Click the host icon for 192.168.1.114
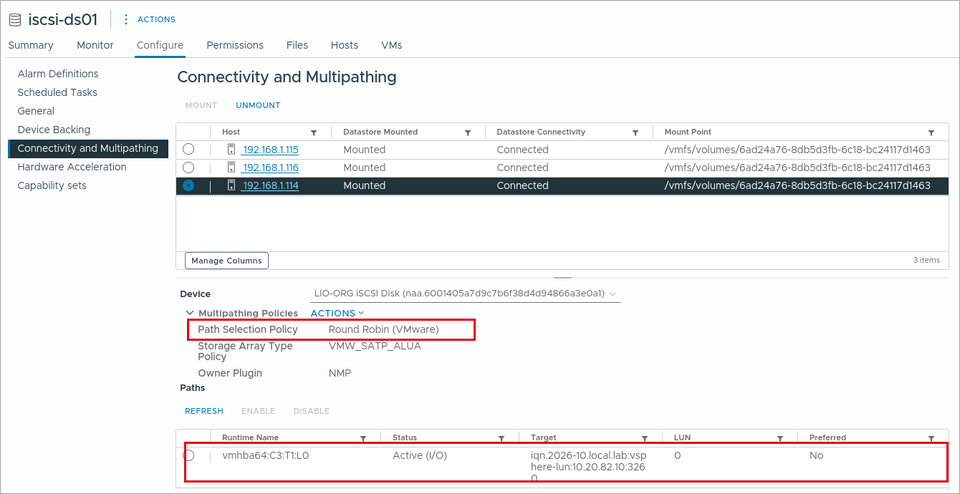The height and width of the screenshot is (494, 960). tap(231, 185)
